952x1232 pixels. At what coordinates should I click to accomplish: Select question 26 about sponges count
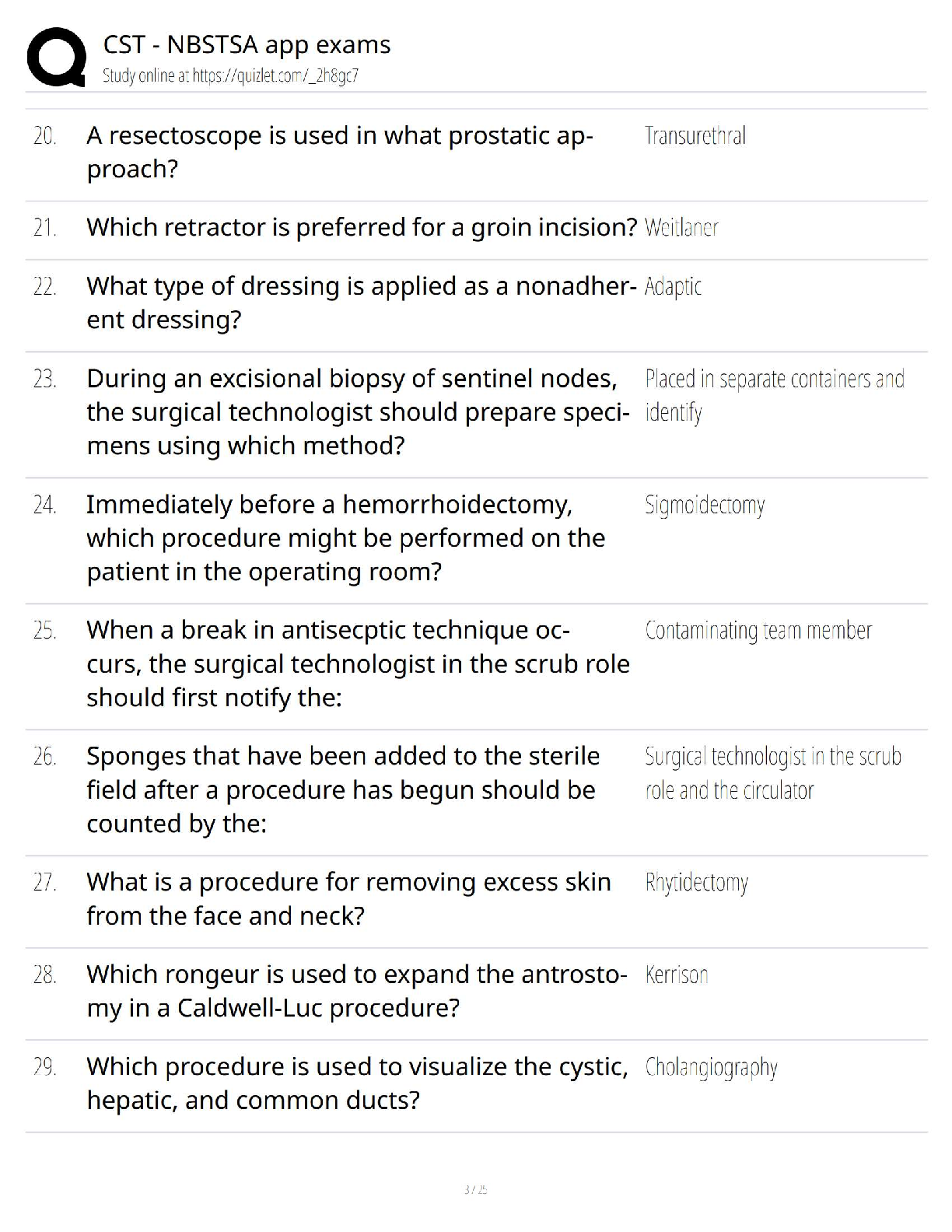(343, 789)
